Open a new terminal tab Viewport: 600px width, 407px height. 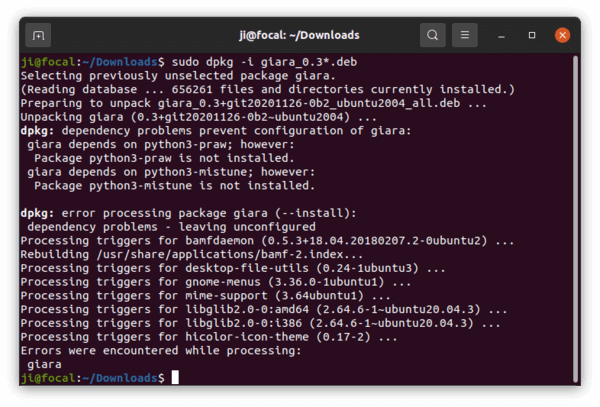coord(38,35)
